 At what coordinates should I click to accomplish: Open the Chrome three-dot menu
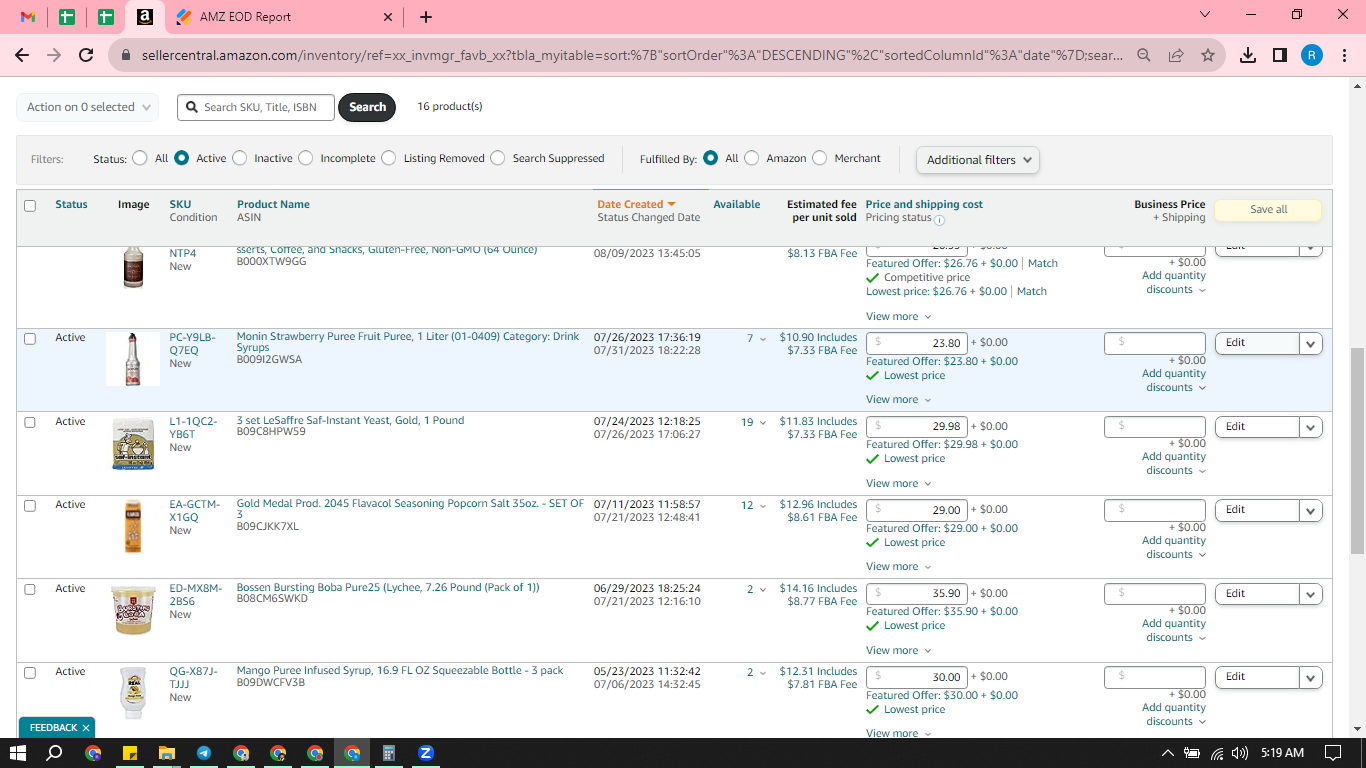(x=1343, y=56)
